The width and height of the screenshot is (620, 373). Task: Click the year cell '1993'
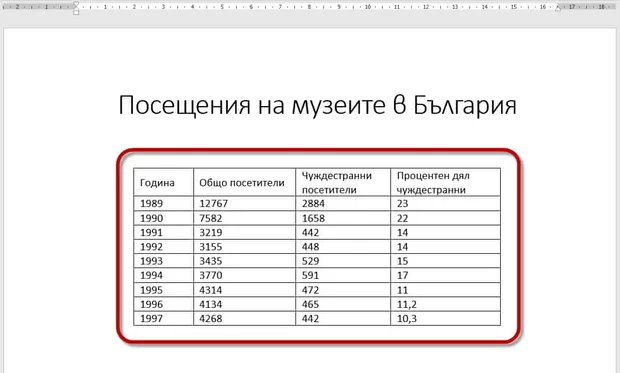coord(164,261)
